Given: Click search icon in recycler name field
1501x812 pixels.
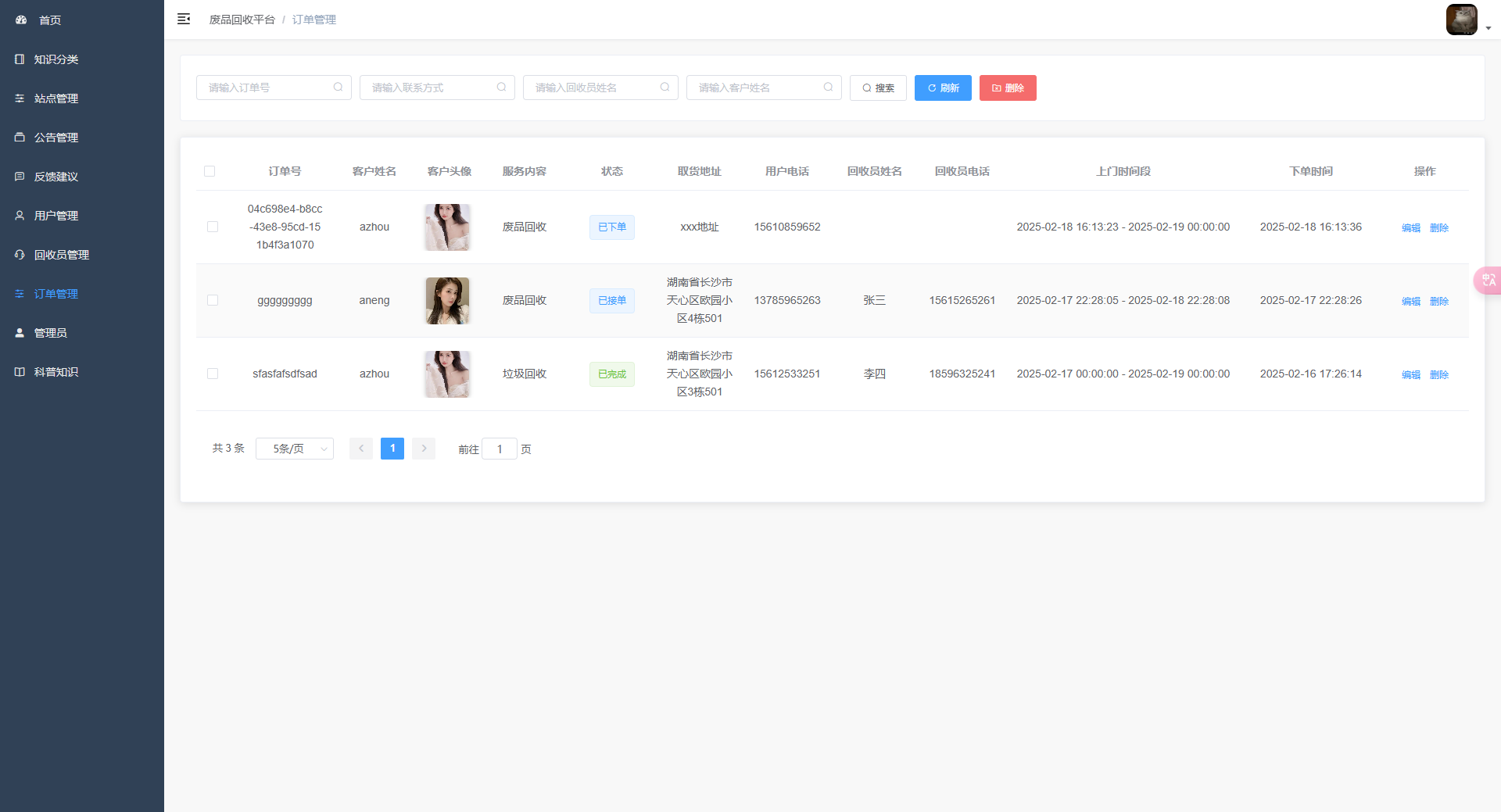Looking at the screenshot, I should [x=665, y=88].
